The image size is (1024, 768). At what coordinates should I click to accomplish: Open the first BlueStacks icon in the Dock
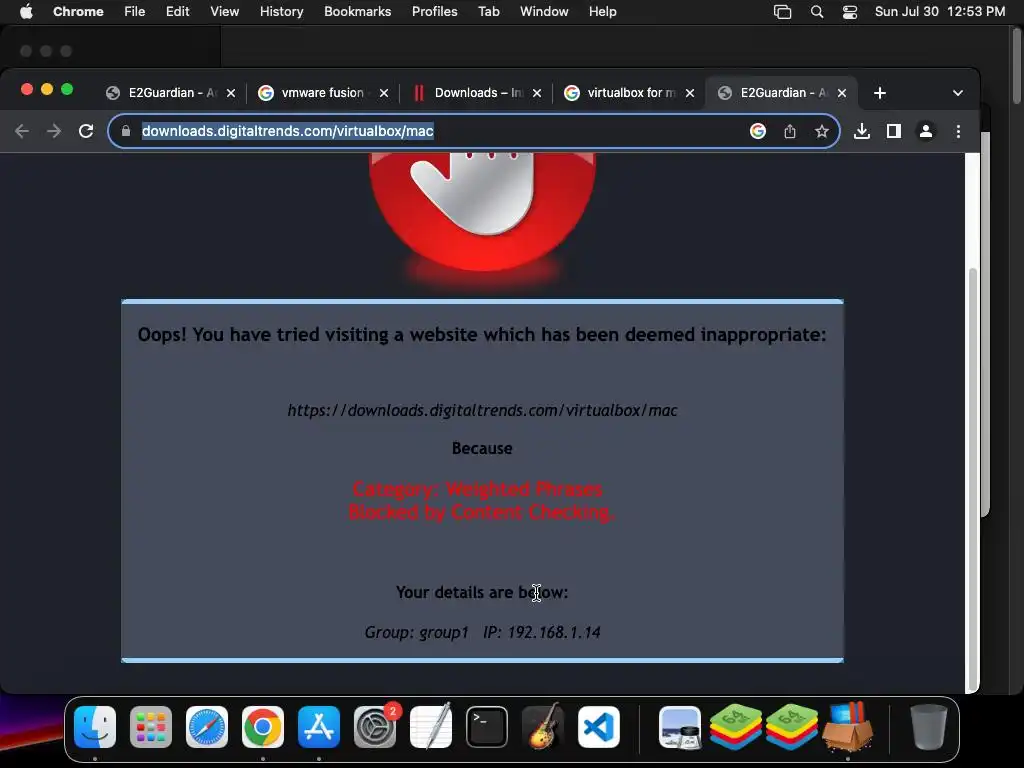coord(736,727)
